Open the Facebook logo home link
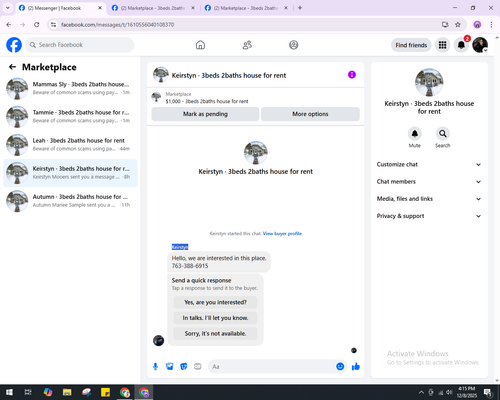Viewport: 500px width, 400px height. (x=14, y=45)
